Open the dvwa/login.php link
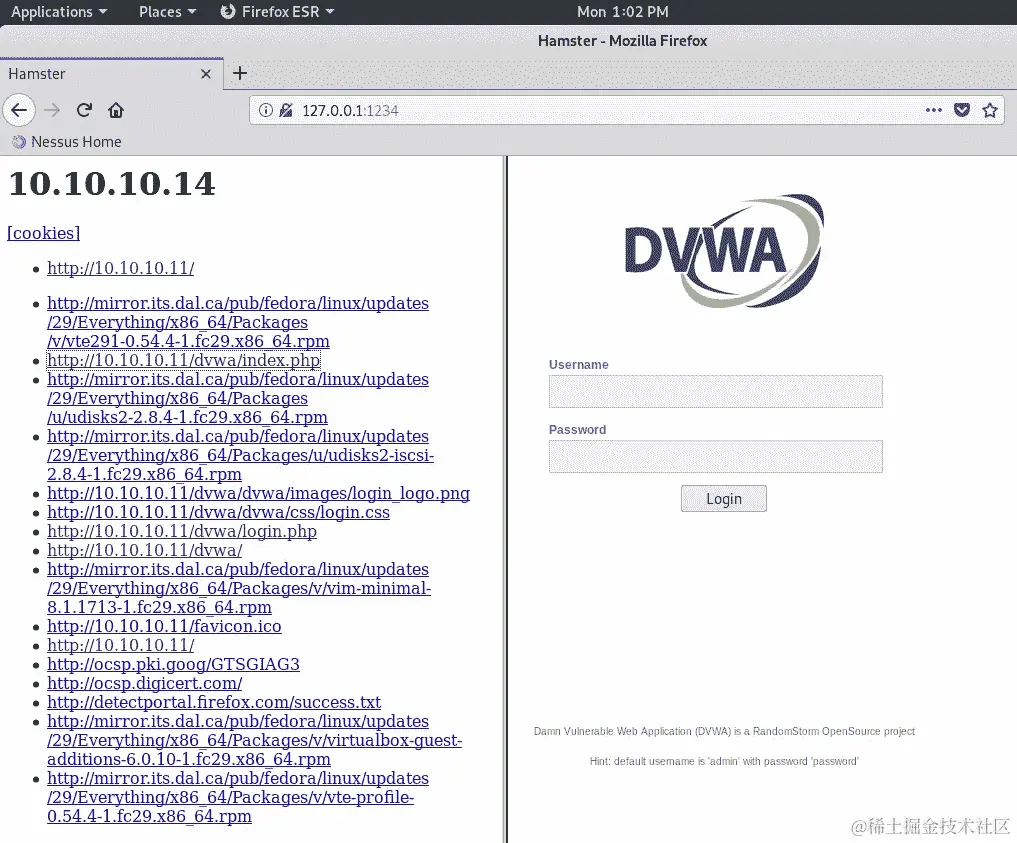 (x=182, y=531)
